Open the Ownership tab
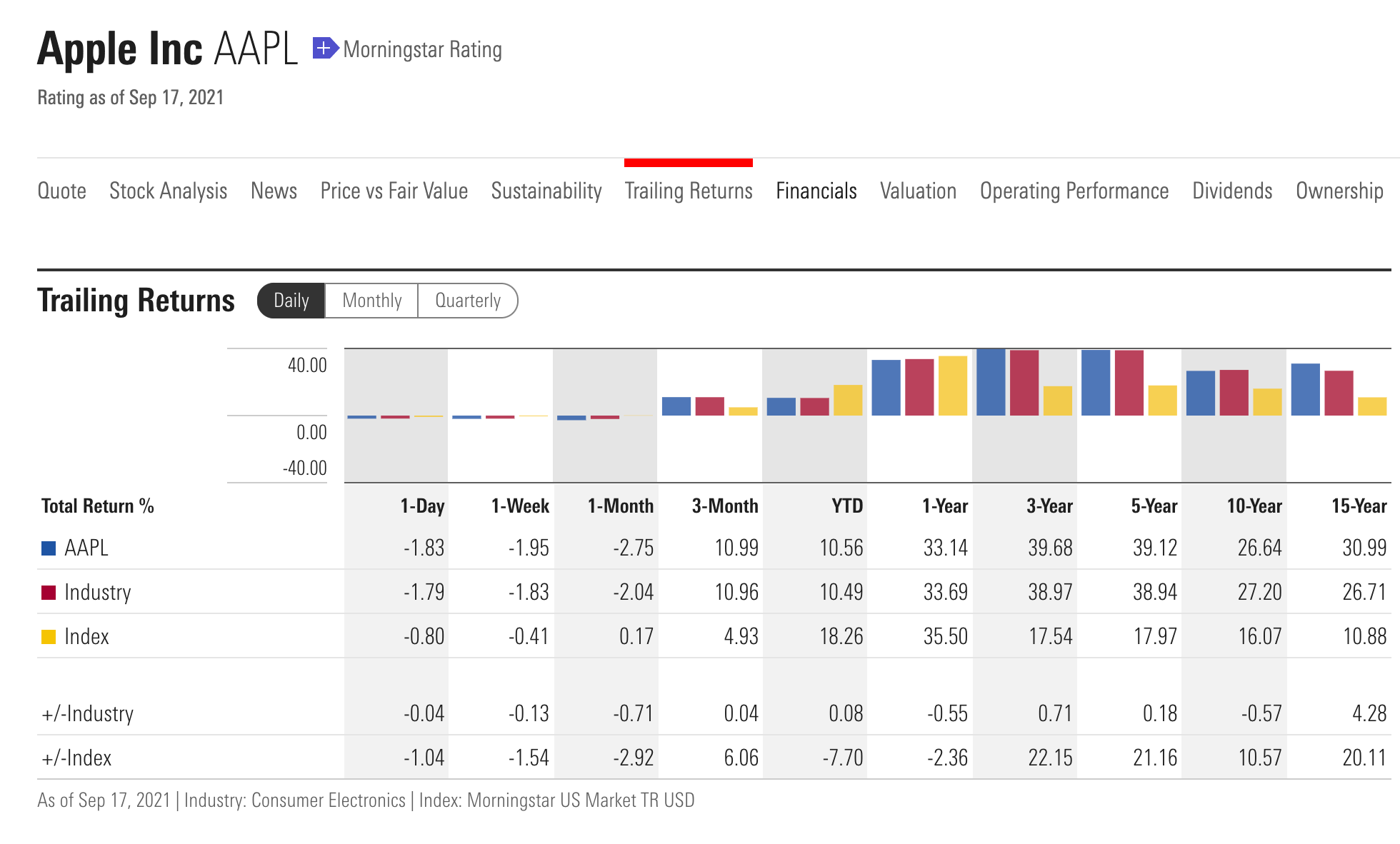This screenshot has width=1400, height=844. pyautogui.click(x=1339, y=191)
